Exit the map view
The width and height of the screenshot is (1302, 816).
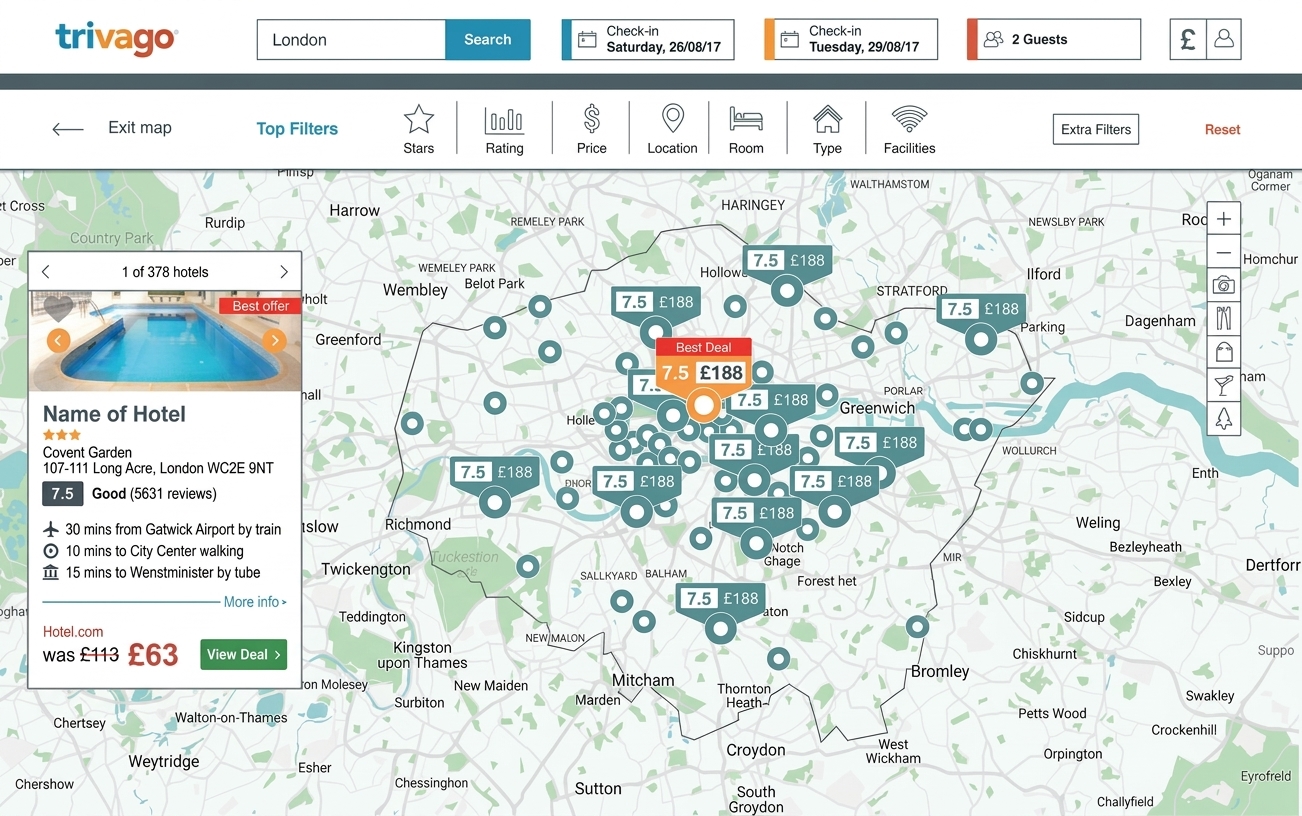(112, 128)
